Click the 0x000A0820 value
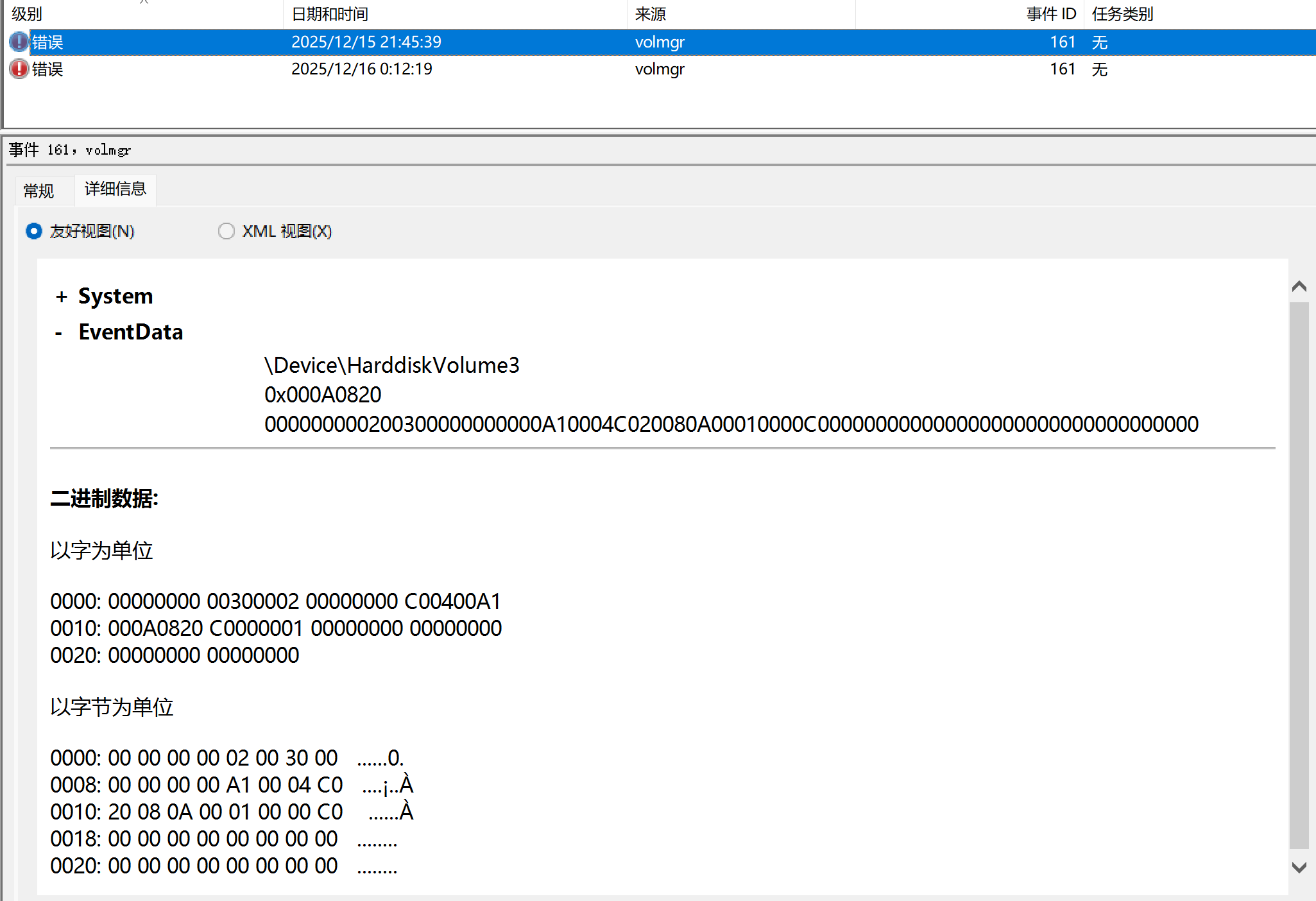The width and height of the screenshot is (1316, 901). [323, 395]
